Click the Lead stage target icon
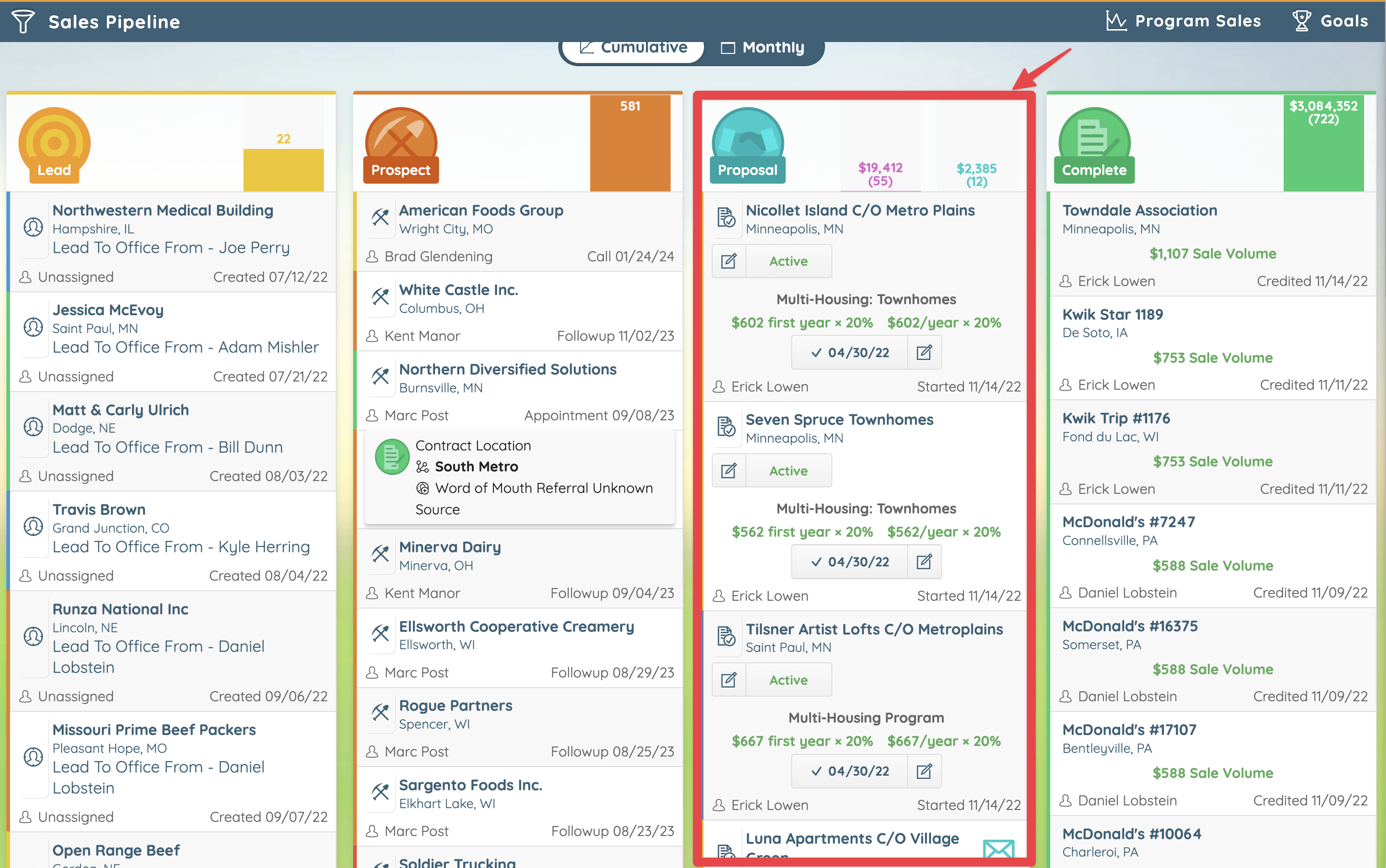The image size is (1386, 868). coord(54,143)
